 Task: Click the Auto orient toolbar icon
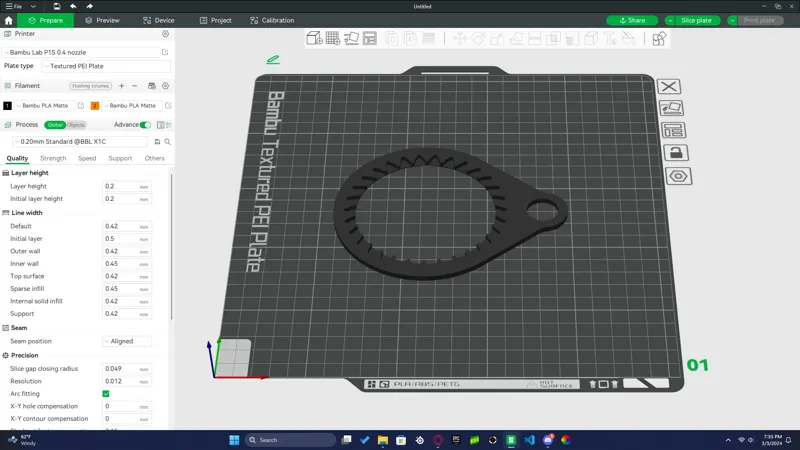pos(352,38)
